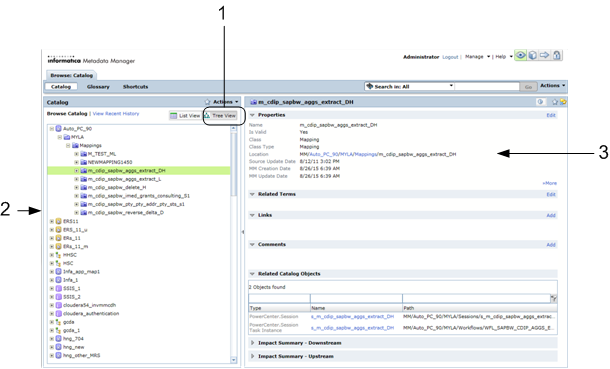Screen dimensions: 610x369
Task: Click the cube icon in top toolbar
Action: [533, 55]
